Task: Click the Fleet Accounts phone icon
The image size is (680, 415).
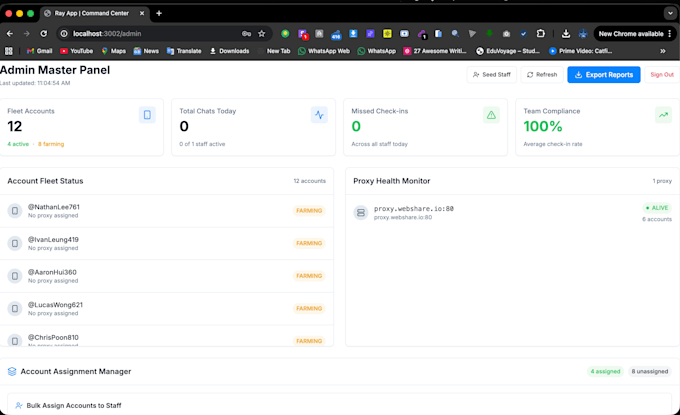Action: point(147,115)
